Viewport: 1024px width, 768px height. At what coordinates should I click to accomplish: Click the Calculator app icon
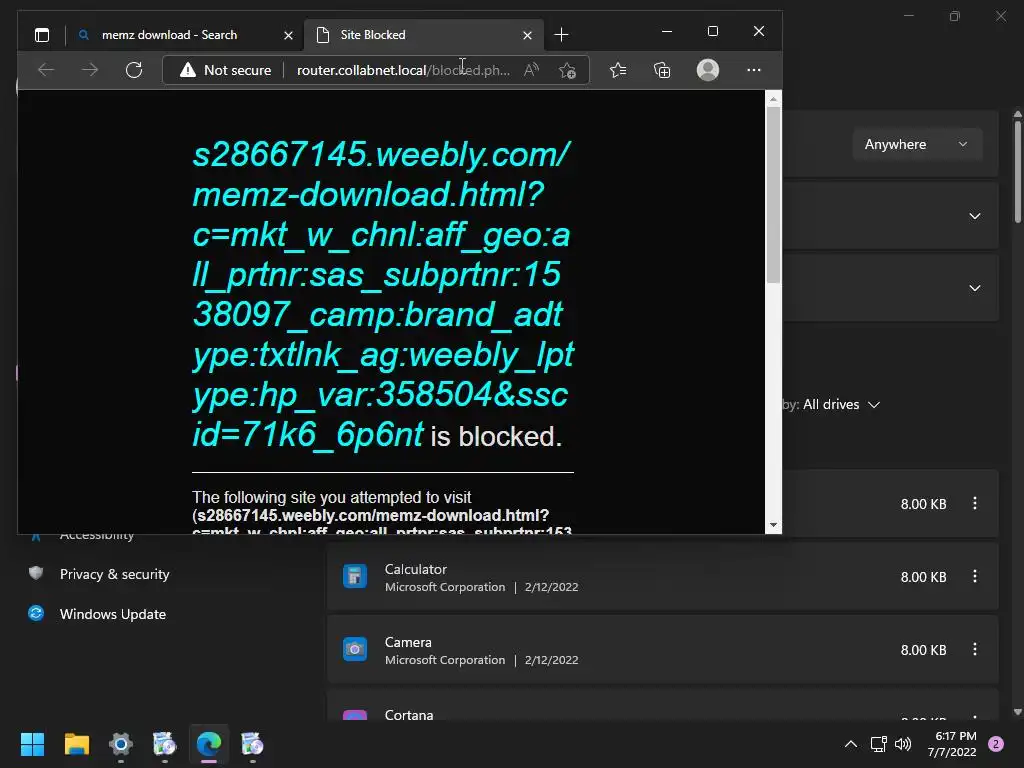pyautogui.click(x=355, y=577)
